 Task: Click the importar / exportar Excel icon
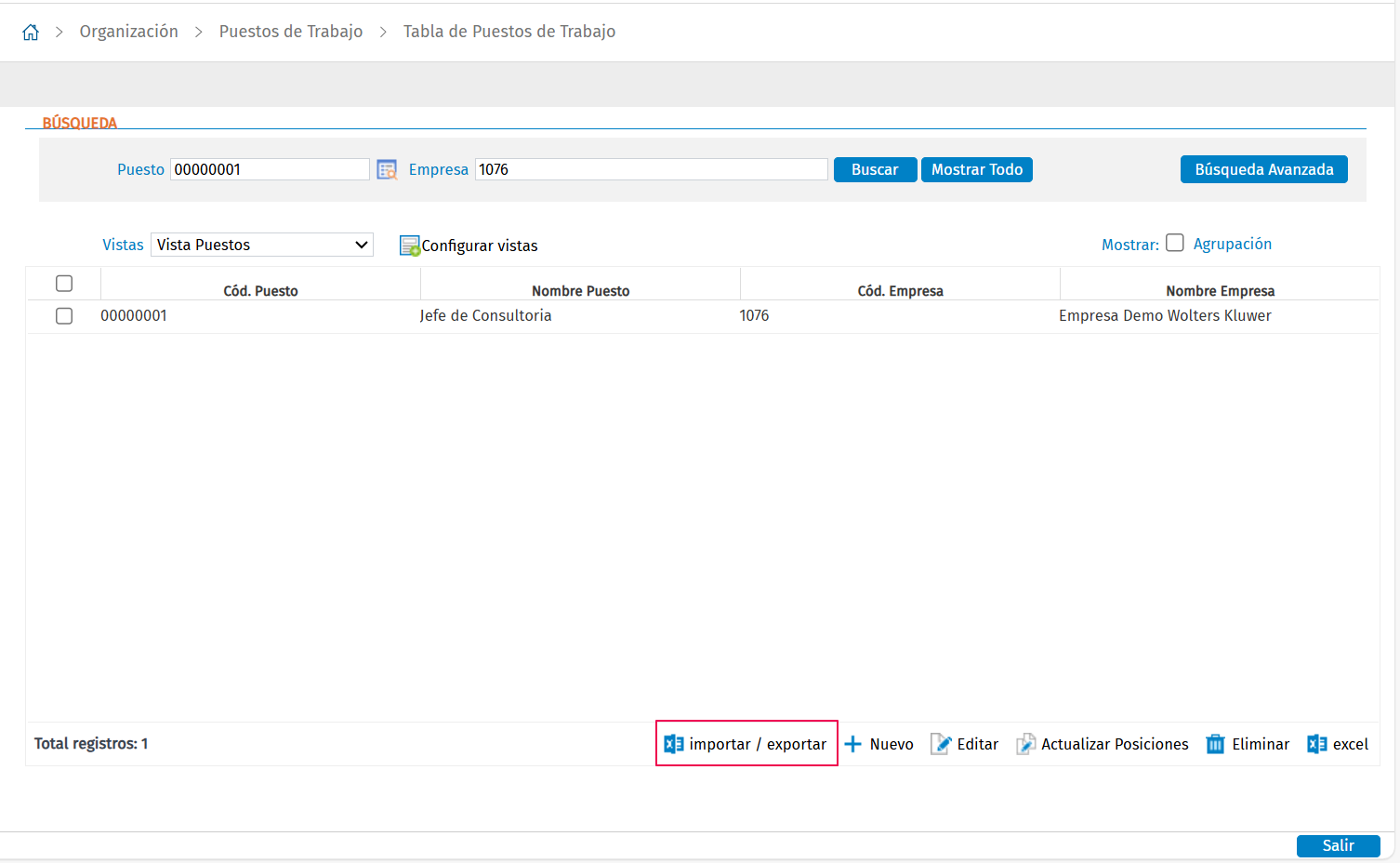click(x=674, y=744)
